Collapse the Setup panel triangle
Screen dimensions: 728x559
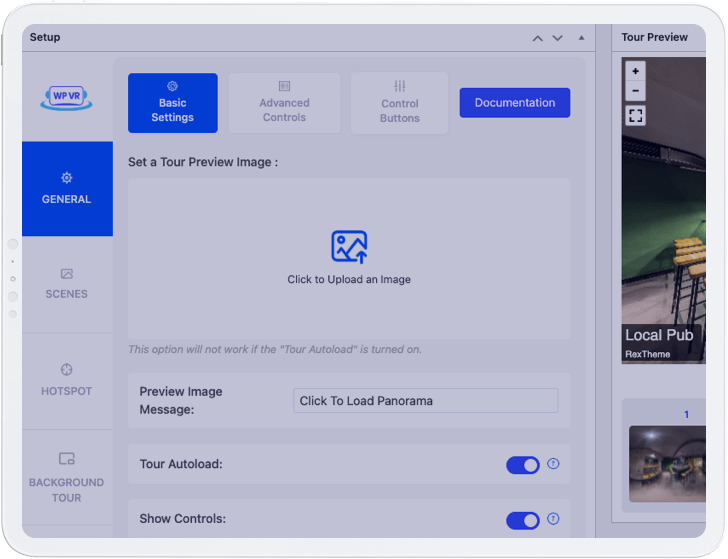pyautogui.click(x=581, y=38)
